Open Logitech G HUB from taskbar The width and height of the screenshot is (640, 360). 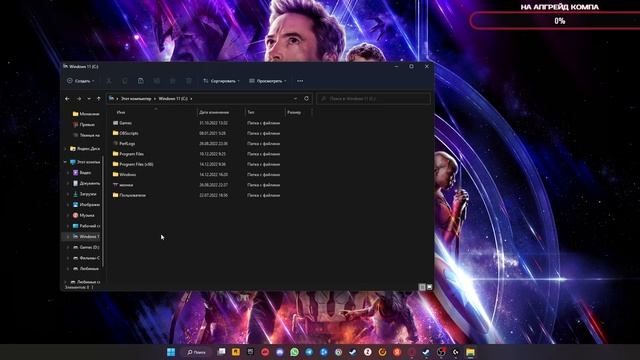coord(456,352)
